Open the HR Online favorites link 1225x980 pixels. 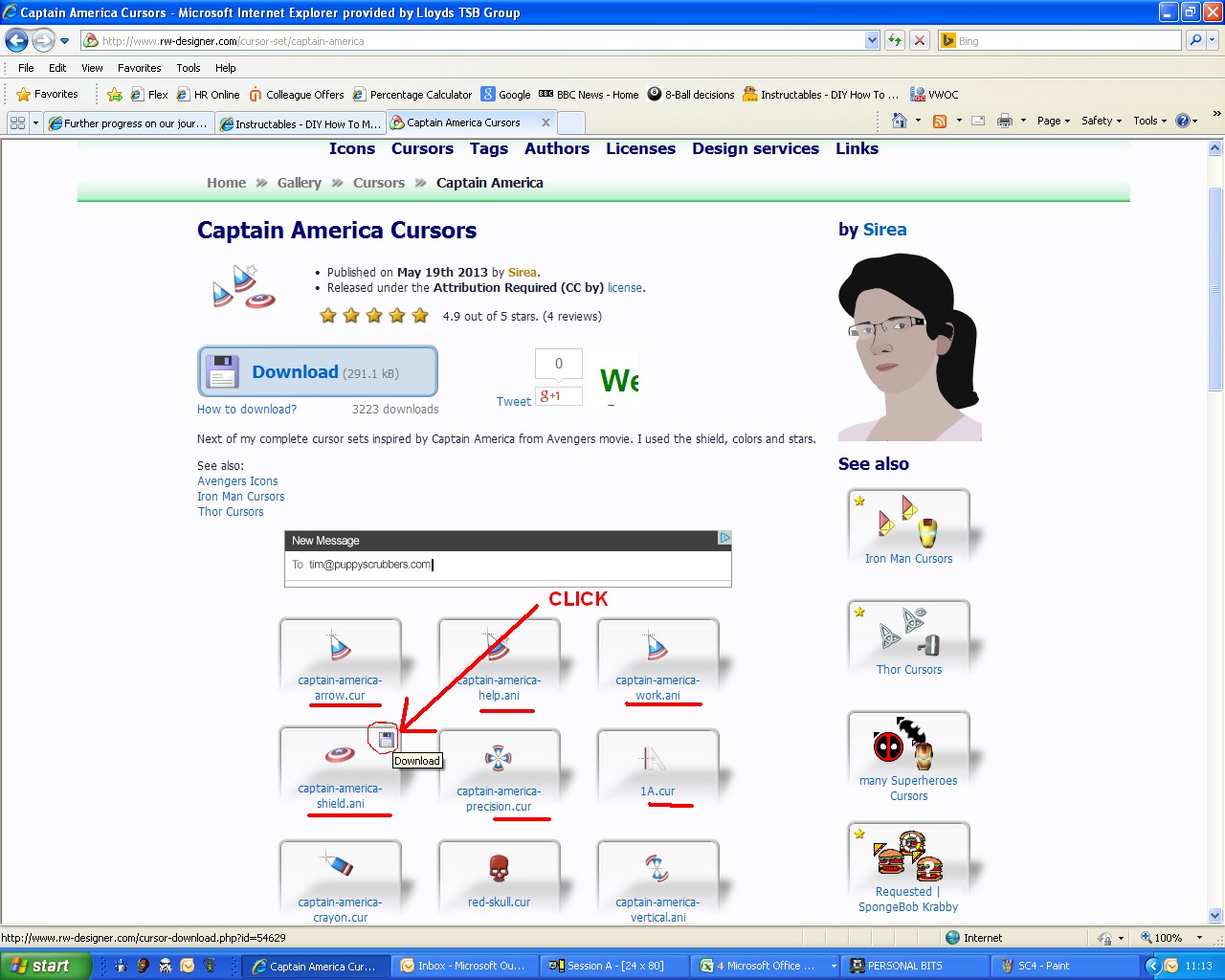click(x=208, y=95)
